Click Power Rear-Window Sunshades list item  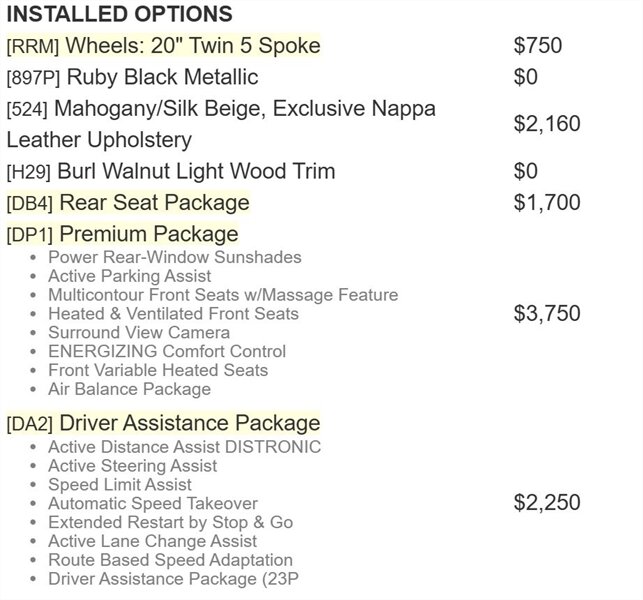point(174,257)
